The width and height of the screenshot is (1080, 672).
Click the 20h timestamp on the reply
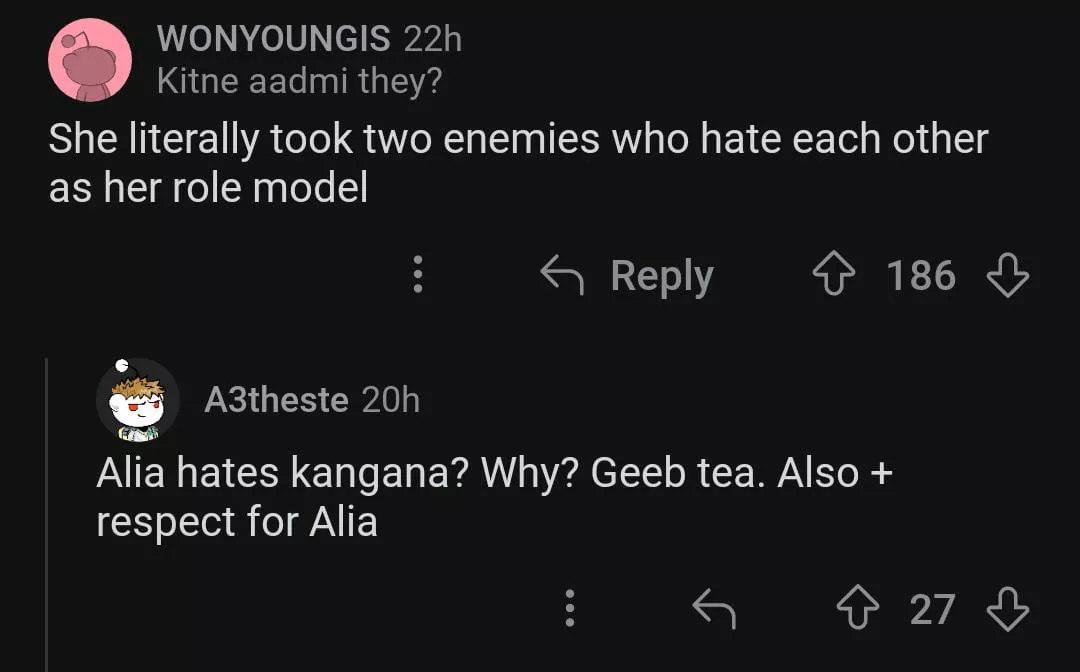click(390, 401)
